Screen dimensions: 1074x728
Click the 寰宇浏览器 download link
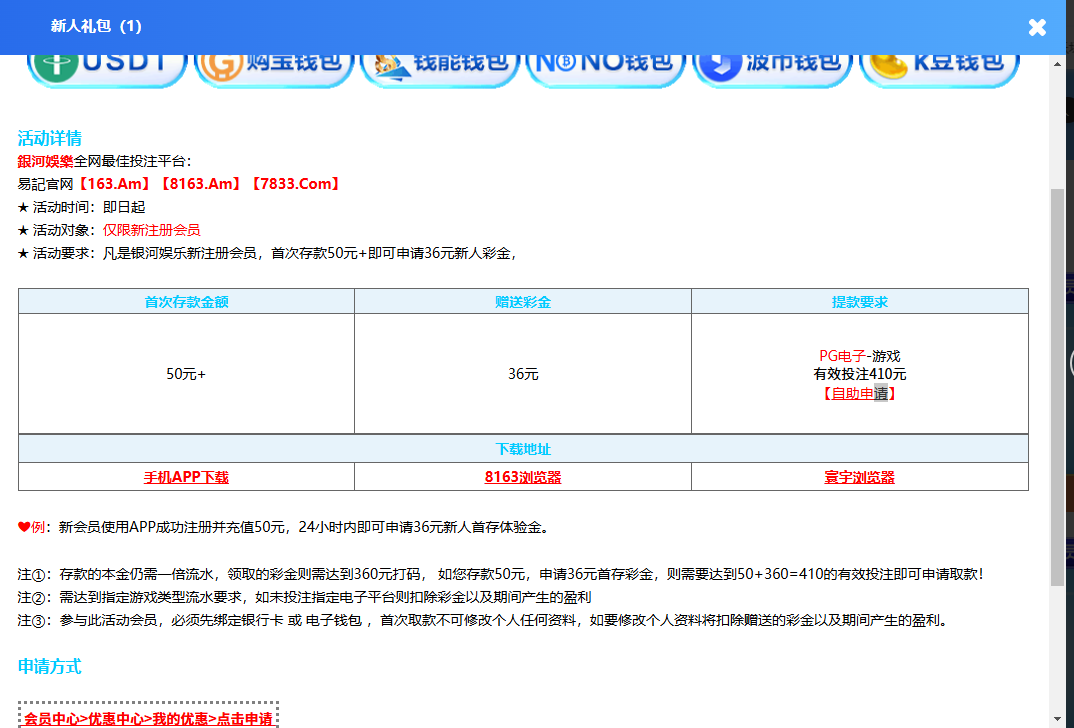(x=859, y=477)
